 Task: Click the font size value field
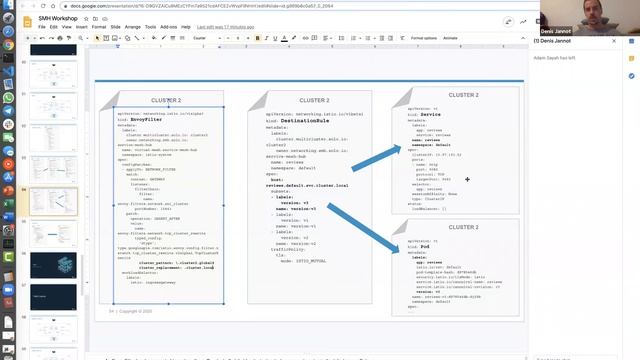[x=238, y=38]
